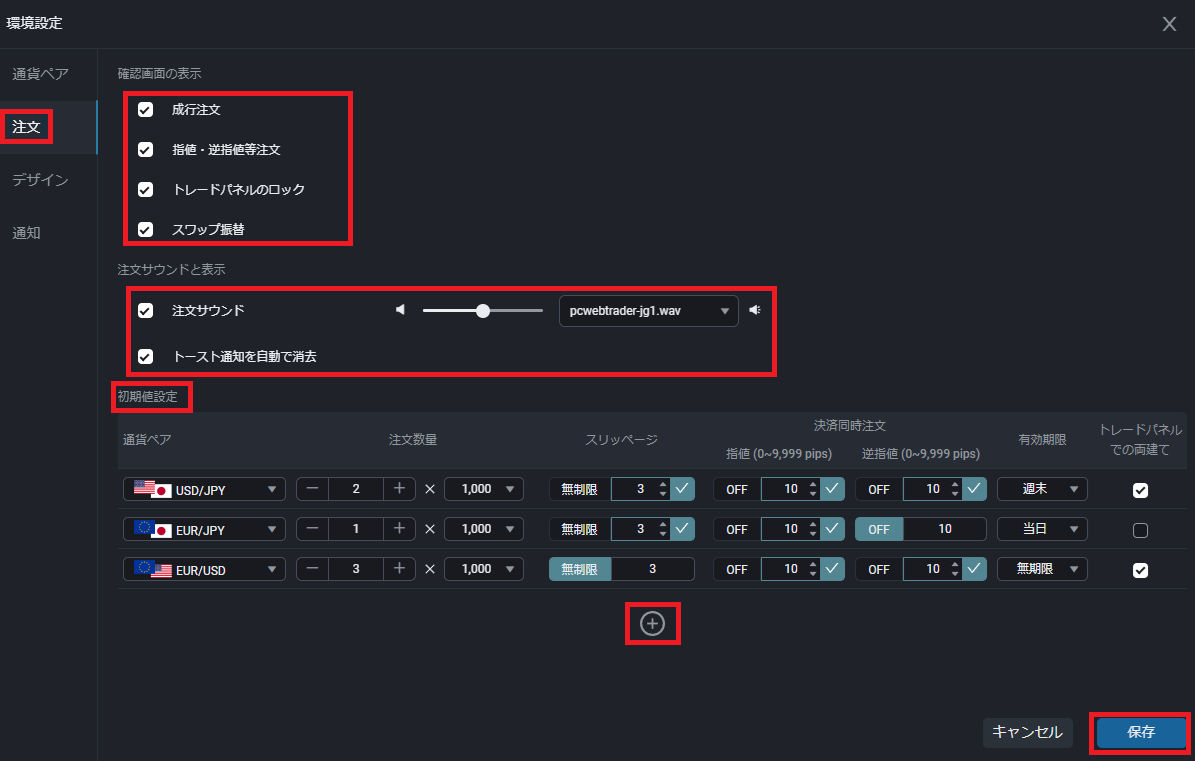
Task: Play the pcwebtrader-jg1.wav sound preview icon
Action: pyautogui.click(x=755, y=309)
